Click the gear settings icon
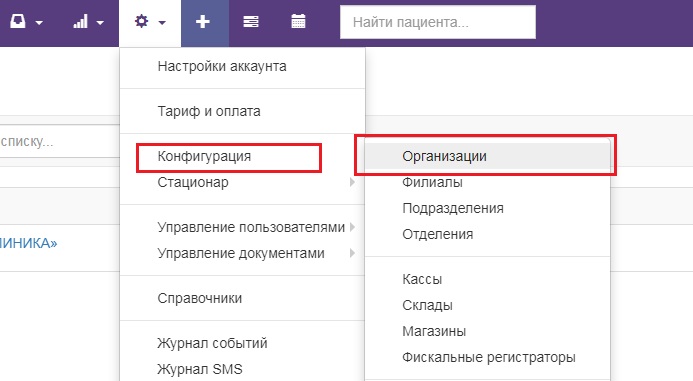The width and height of the screenshot is (693, 381). coord(141,21)
